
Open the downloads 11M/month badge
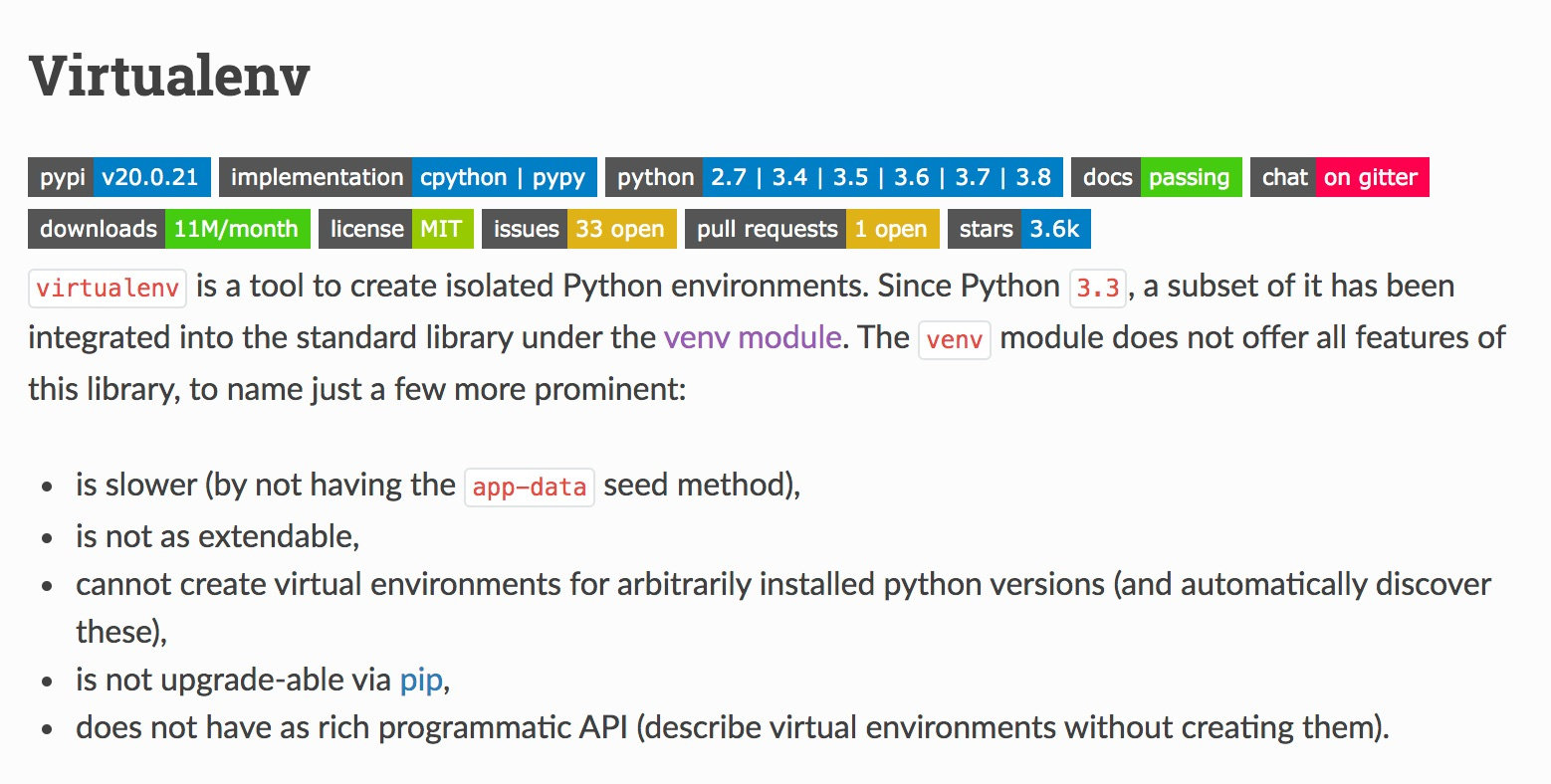[x=169, y=229]
